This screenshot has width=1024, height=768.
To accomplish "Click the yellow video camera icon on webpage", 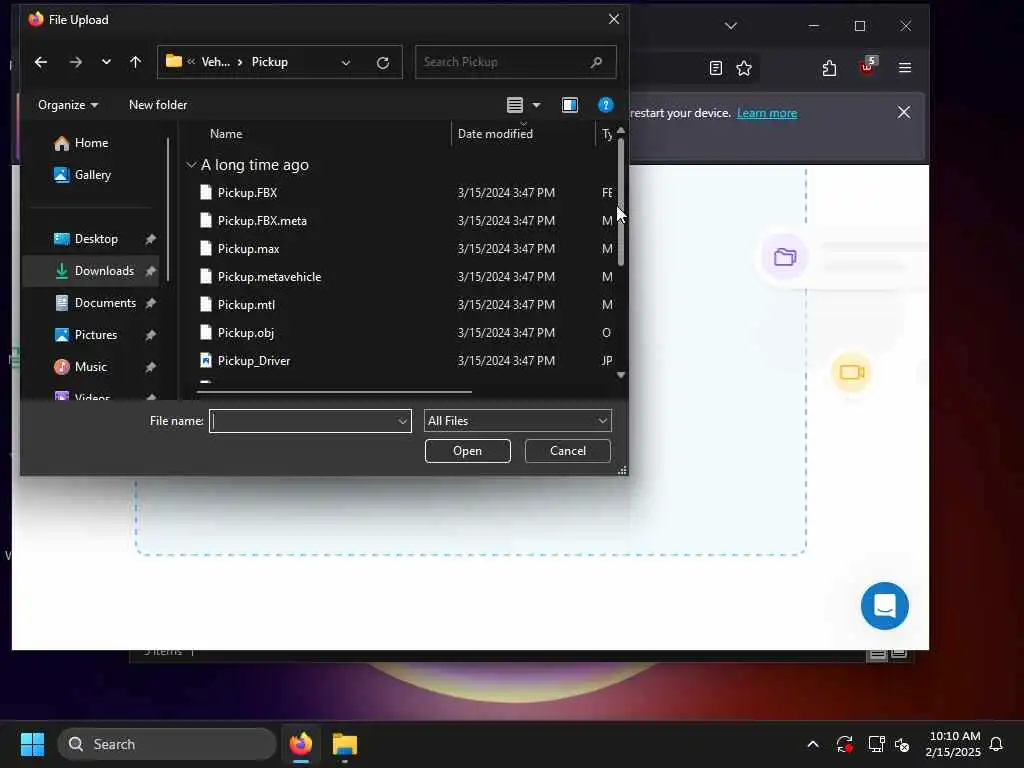I will coord(852,373).
